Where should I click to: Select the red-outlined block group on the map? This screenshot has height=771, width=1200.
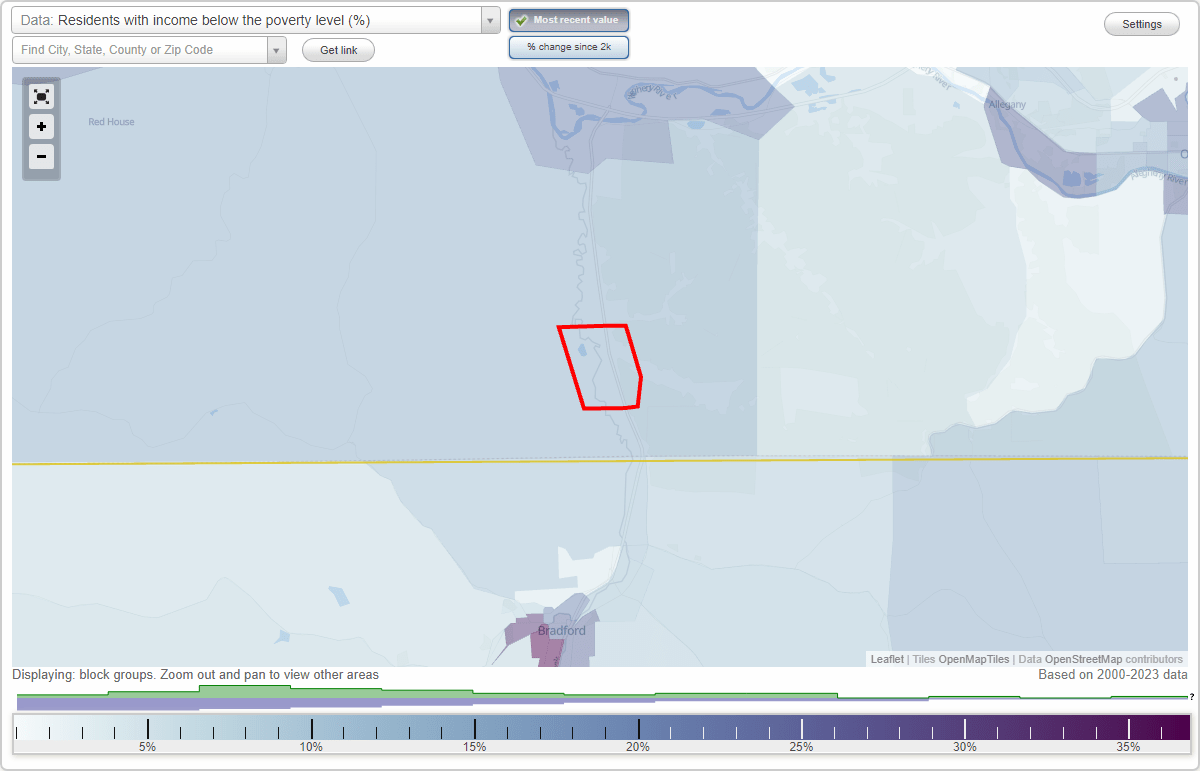(x=600, y=365)
